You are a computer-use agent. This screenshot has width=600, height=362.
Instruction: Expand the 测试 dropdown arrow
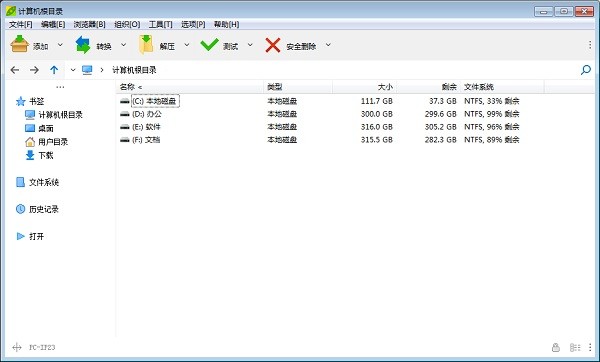coord(250,45)
